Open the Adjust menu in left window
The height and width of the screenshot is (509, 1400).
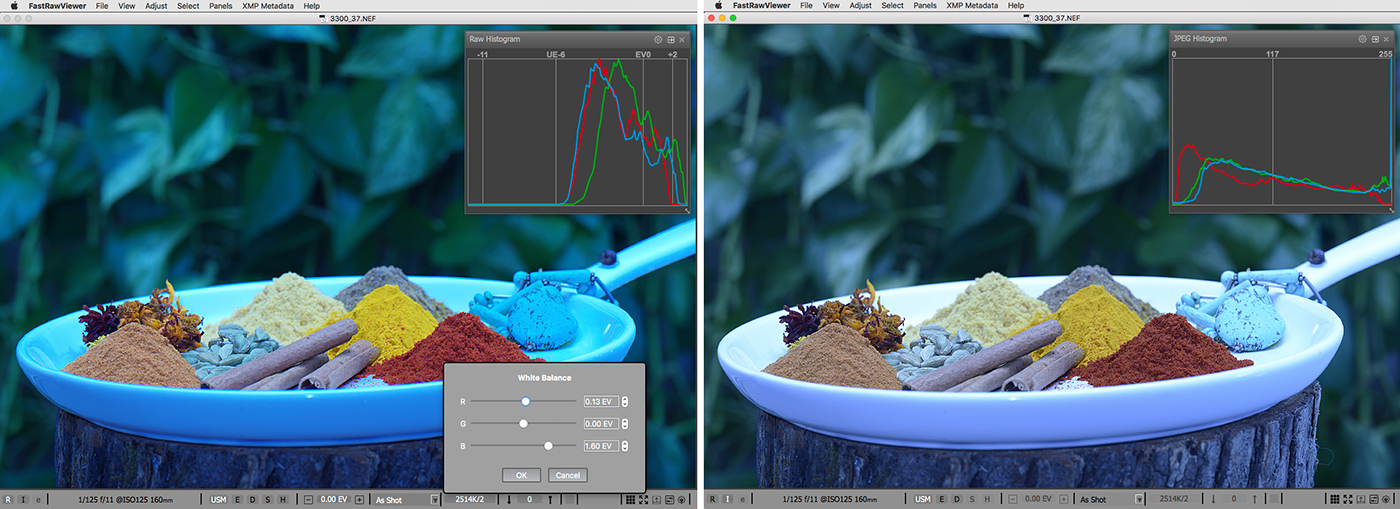pos(156,6)
